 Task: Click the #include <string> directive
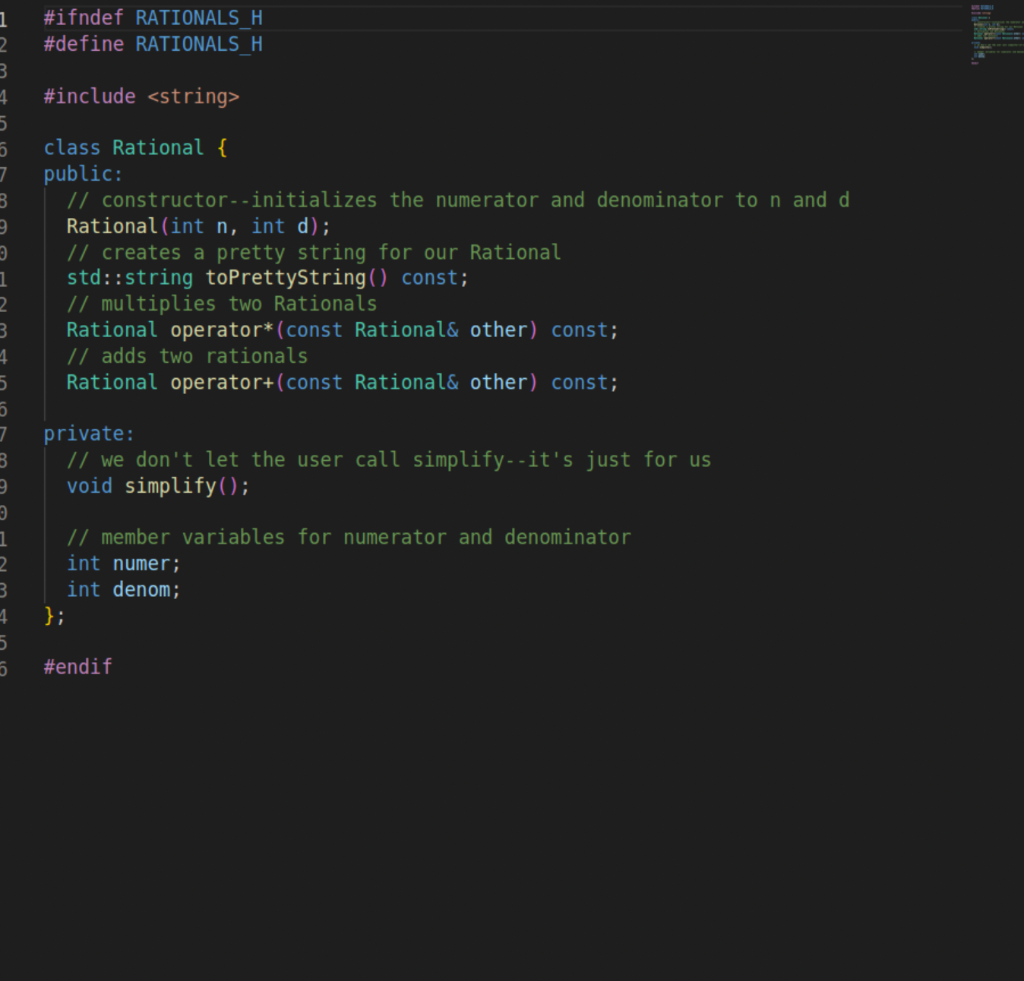point(140,96)
